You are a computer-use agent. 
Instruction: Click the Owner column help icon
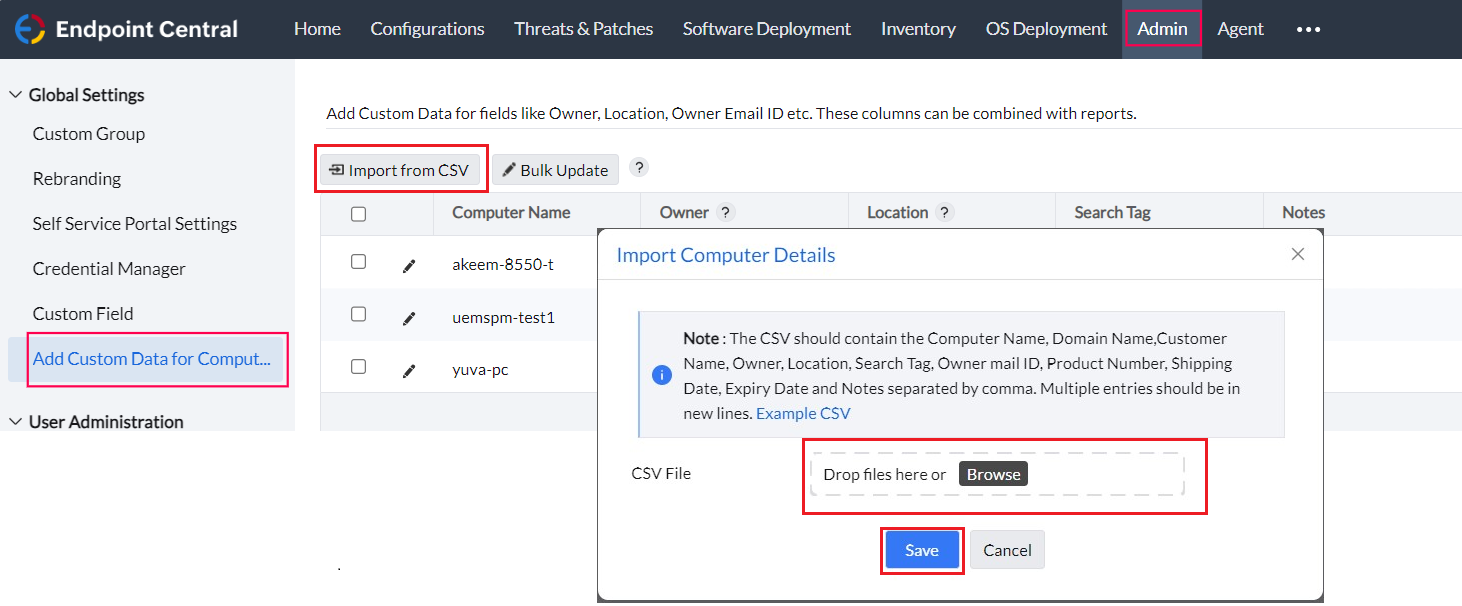click(726, 212)
